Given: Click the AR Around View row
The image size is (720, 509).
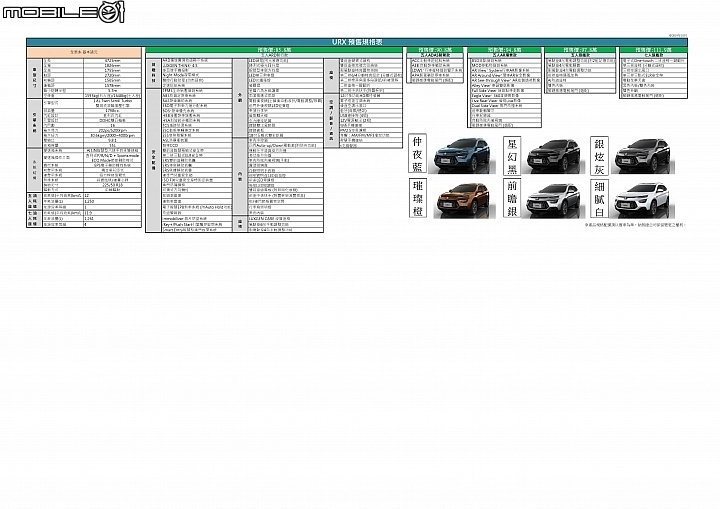Looking at the screenshot, I should [505, 75].
